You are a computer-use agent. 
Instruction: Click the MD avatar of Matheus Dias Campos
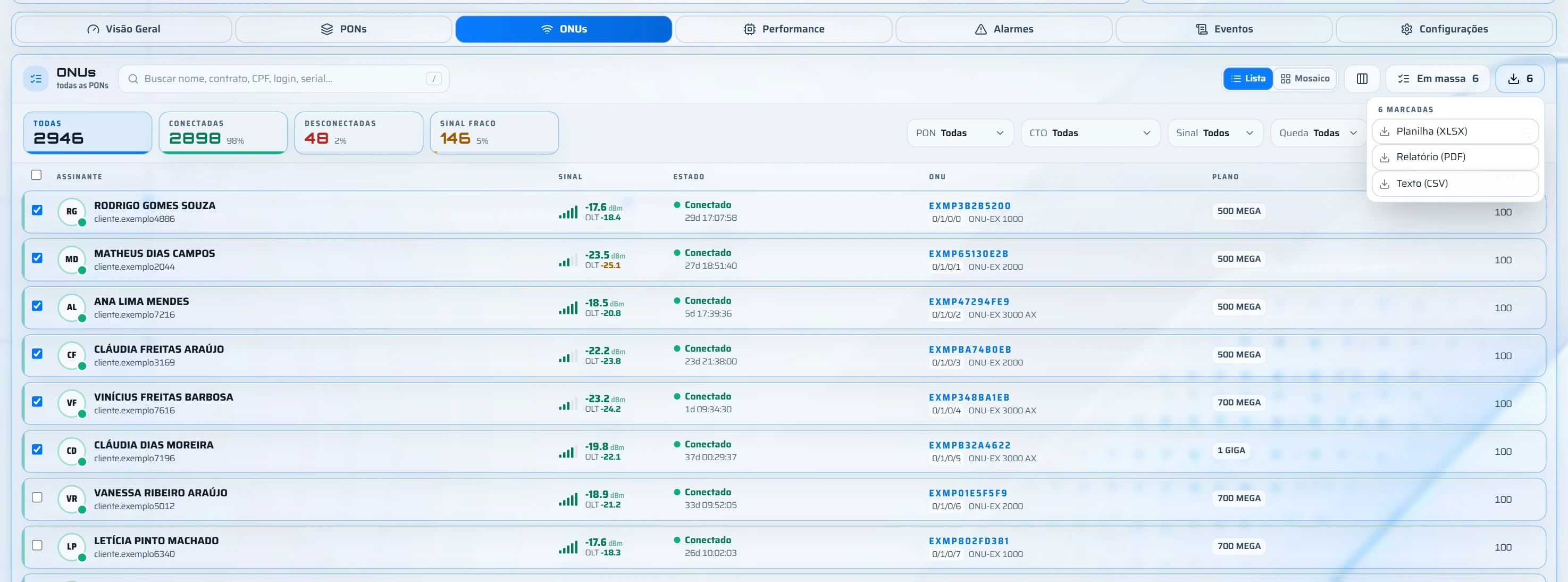pyautogui.click(x=72, y=259)
